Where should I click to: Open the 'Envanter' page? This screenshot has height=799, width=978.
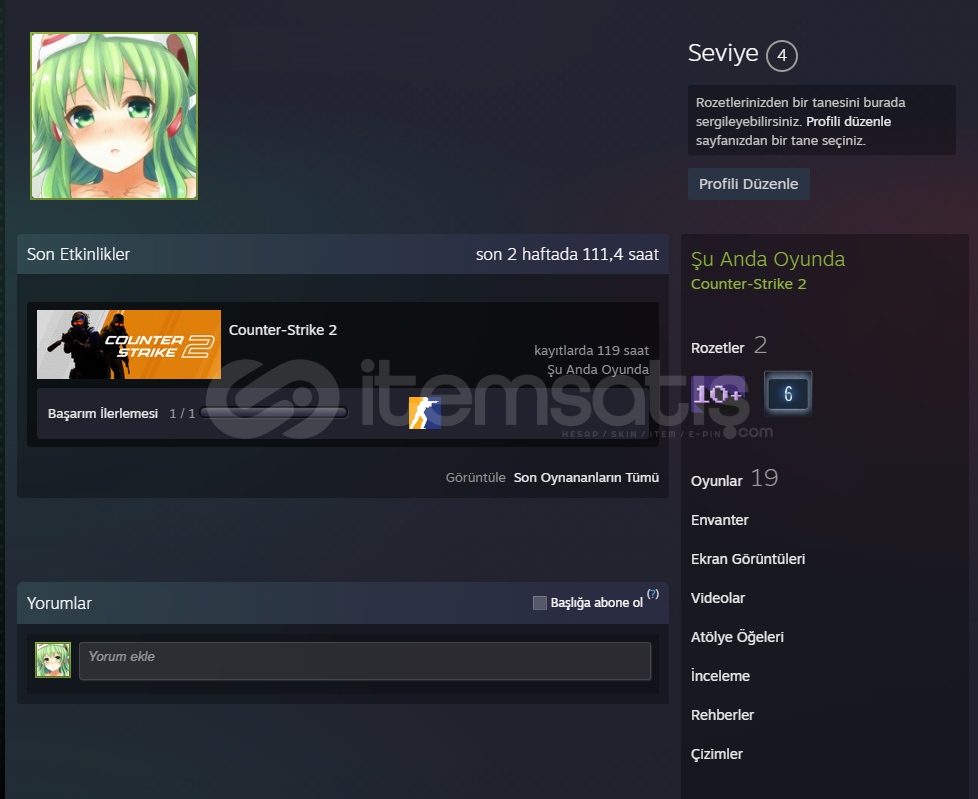click(720, 520)
